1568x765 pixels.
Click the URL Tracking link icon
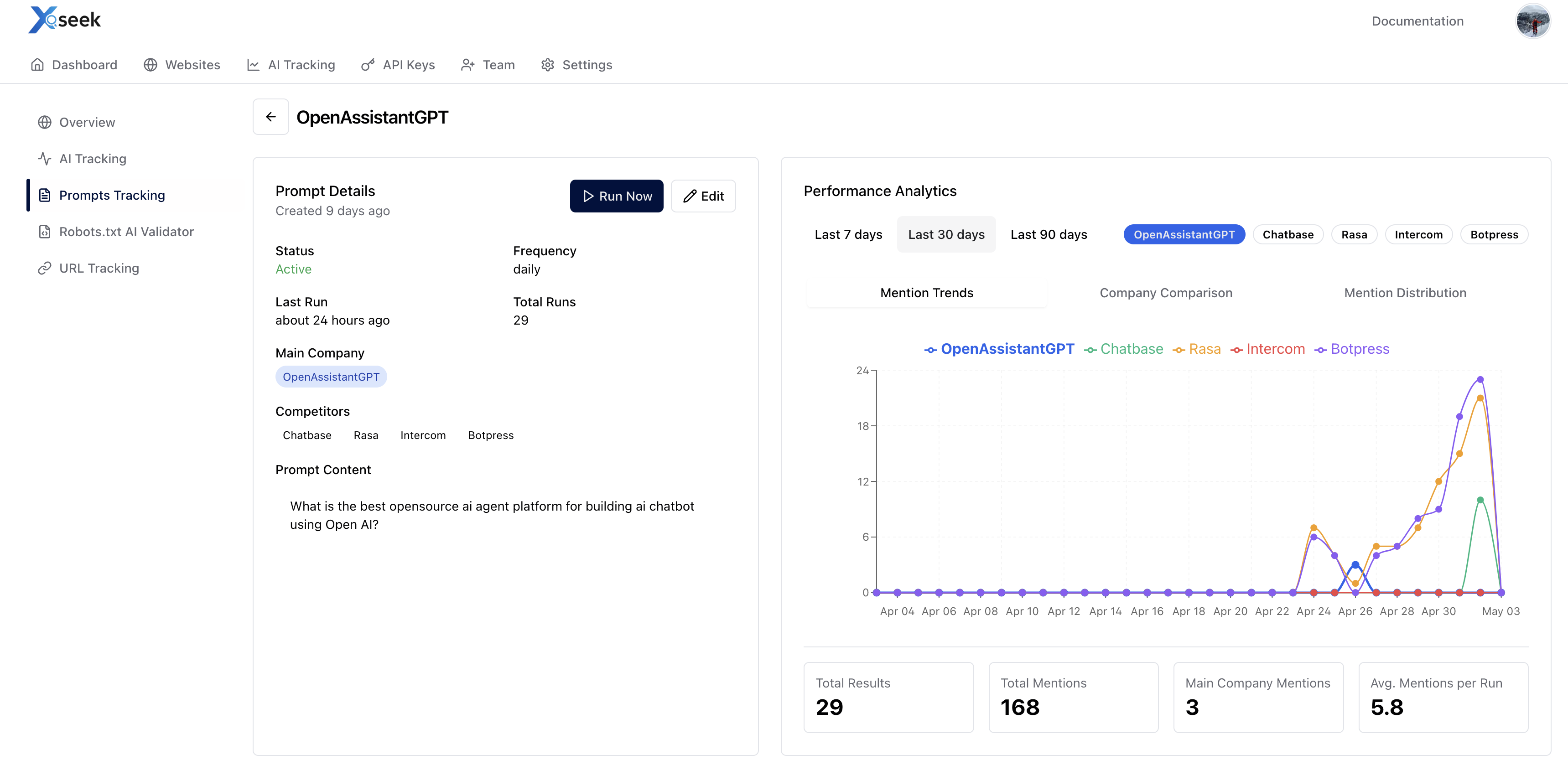44,269
